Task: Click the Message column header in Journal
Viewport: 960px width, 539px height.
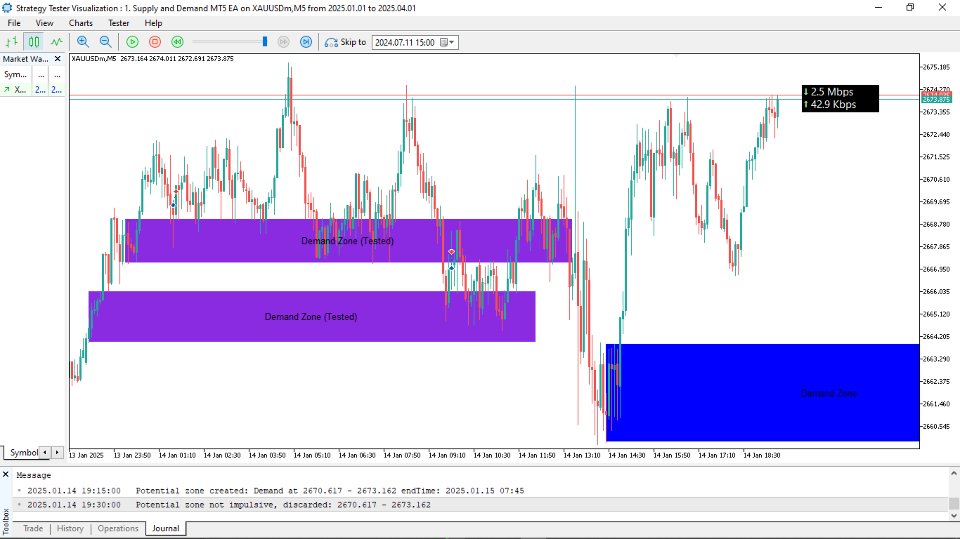Action: [x=34, y=475]
